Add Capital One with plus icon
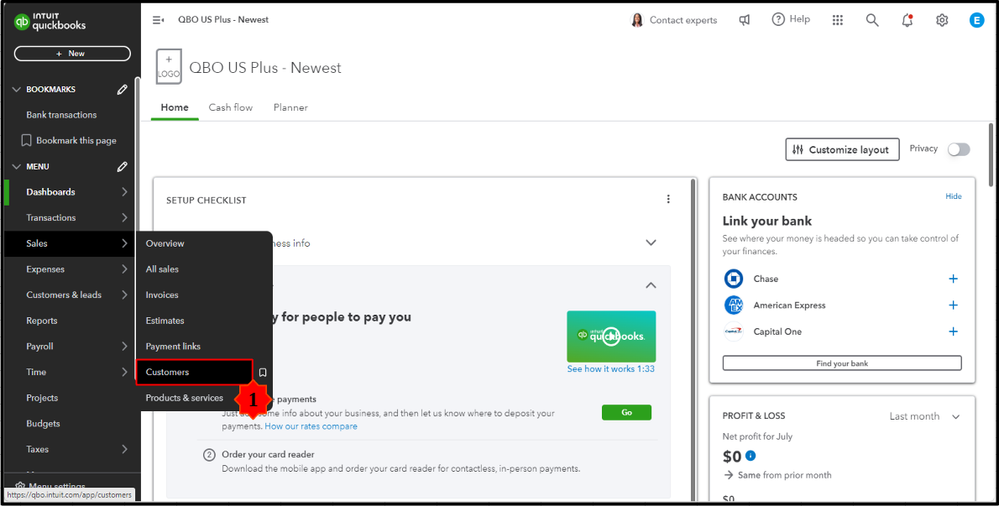This screenshot has height=506, width=999. tap(953, 331)
